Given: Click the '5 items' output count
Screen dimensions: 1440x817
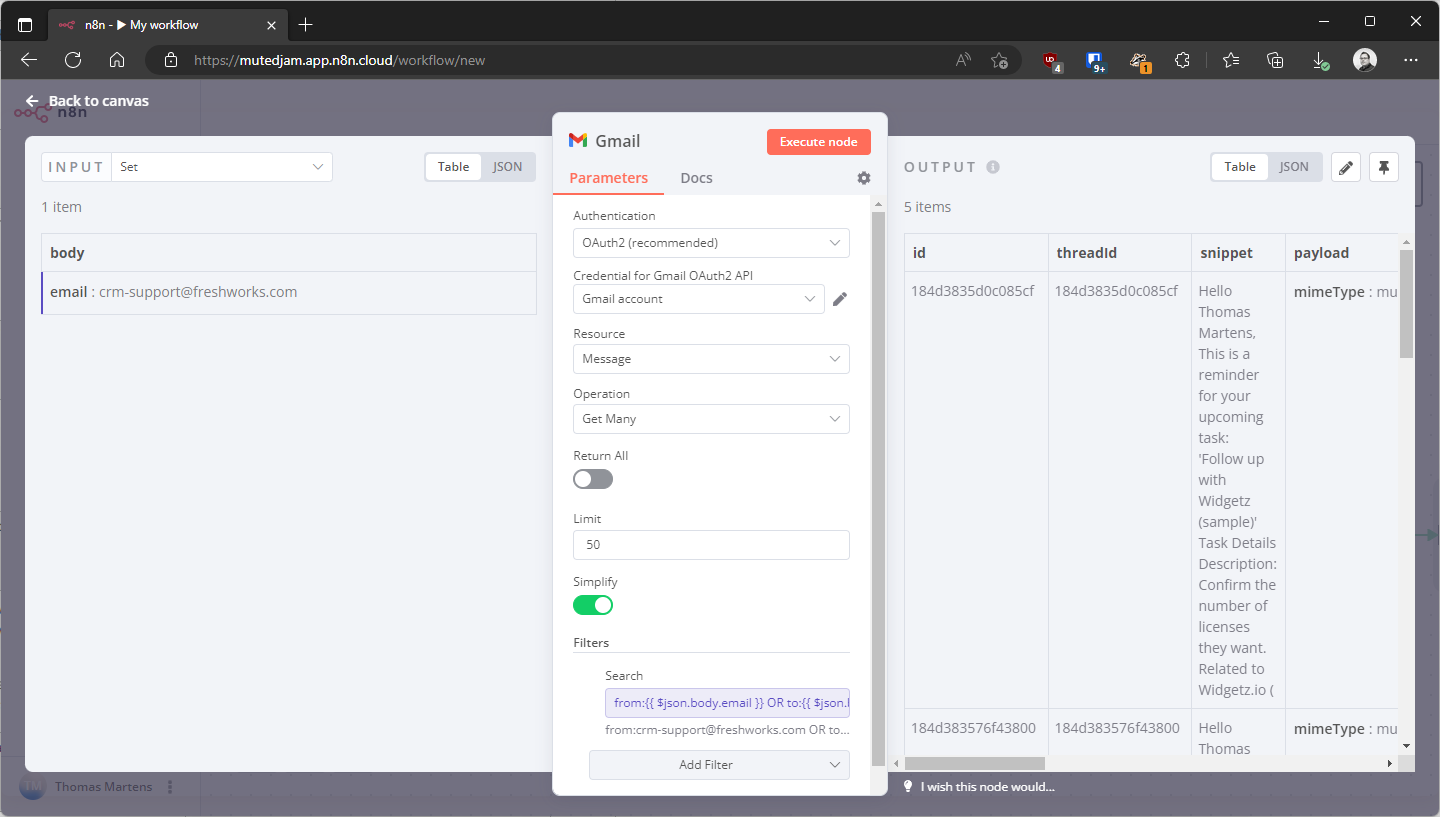Looking at the screenshot, I should (927, 207).
